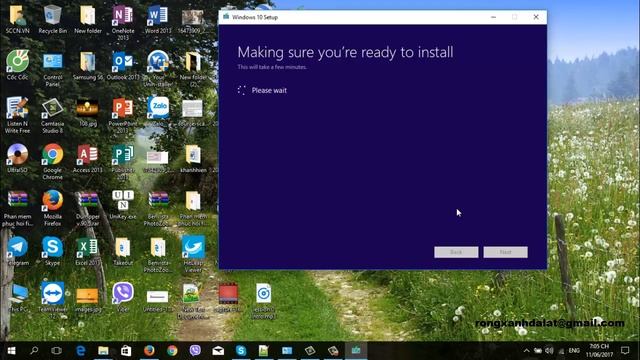Screen dimensions: 640x360
Task: Switch to Windows 10 Setup taskbar button
Action: [x=356, y=351]
